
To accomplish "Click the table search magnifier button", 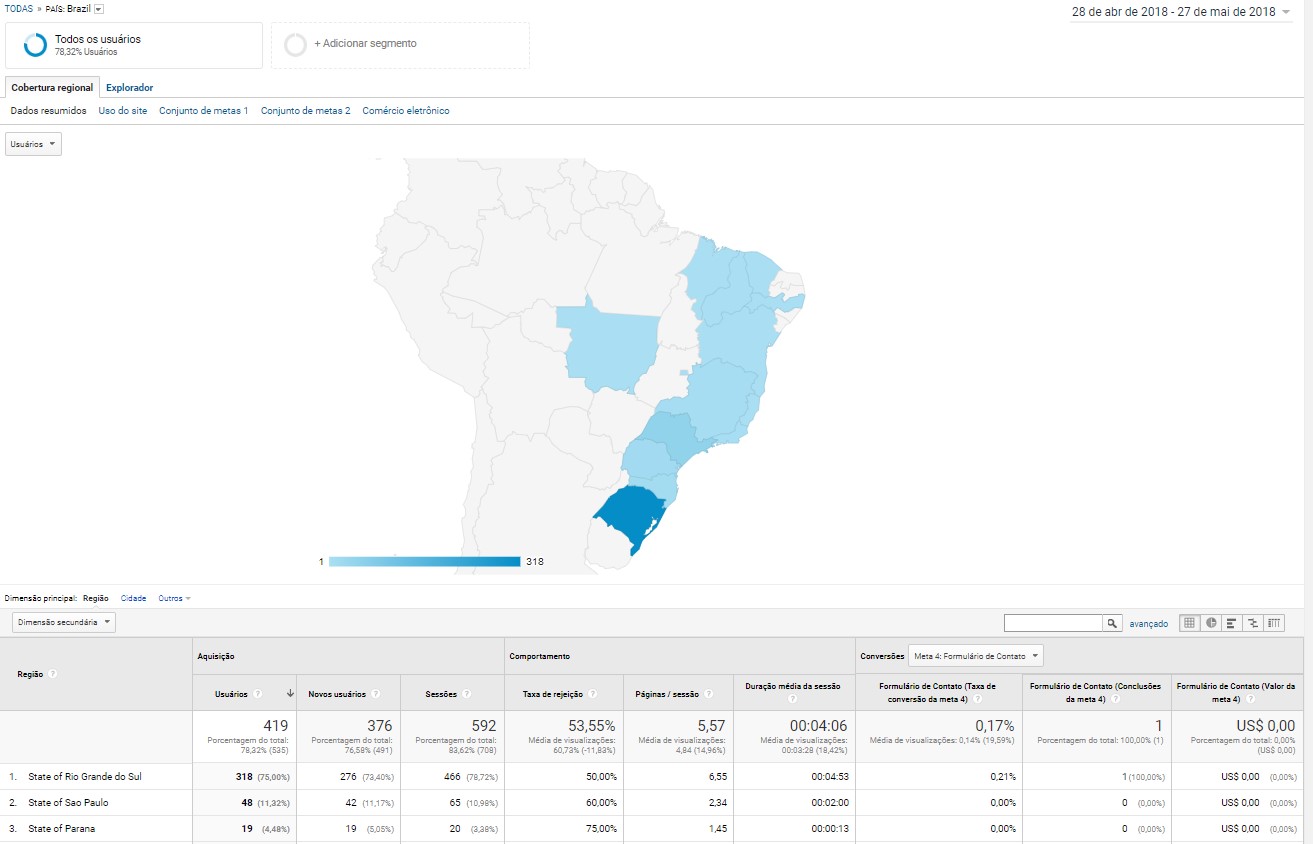I will coord(1112,623).
